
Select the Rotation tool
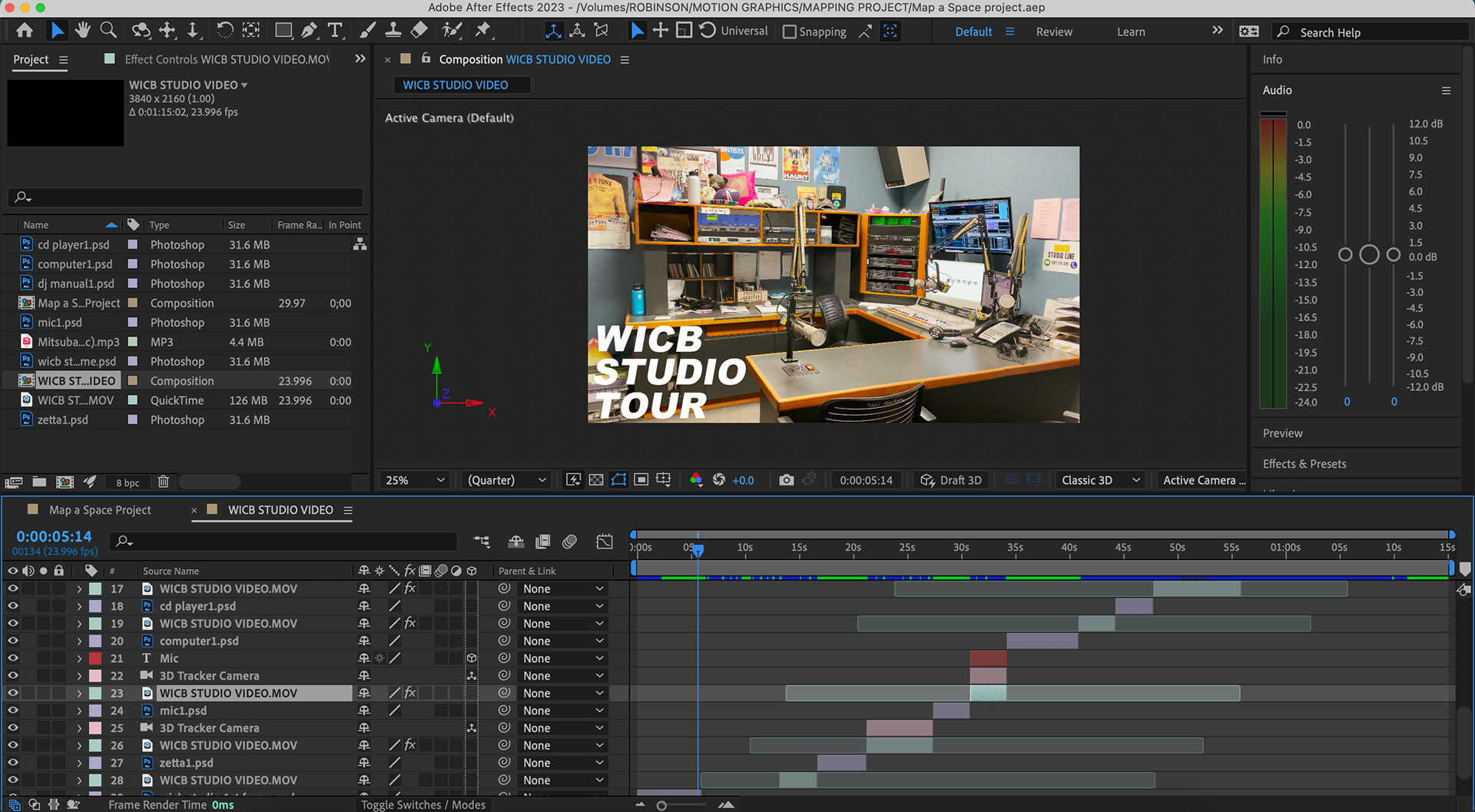click(x=224, y=31)
